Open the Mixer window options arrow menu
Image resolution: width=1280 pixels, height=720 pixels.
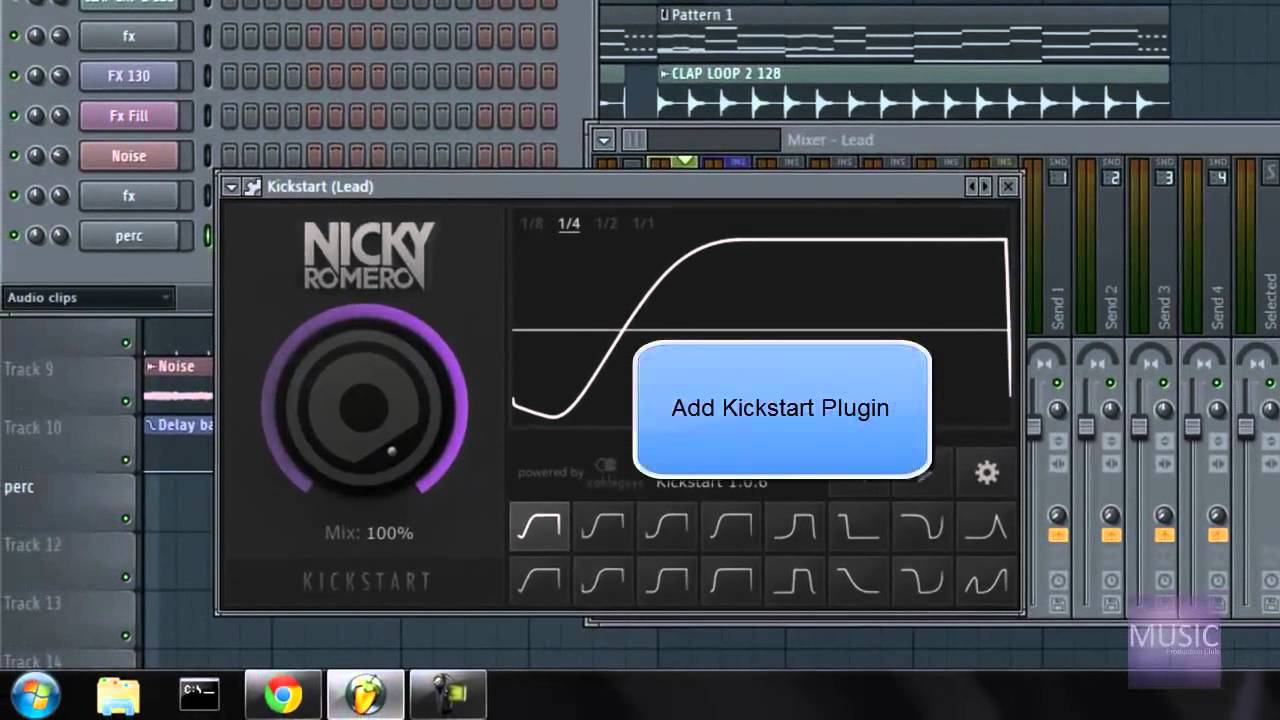[x=603, y=140]
